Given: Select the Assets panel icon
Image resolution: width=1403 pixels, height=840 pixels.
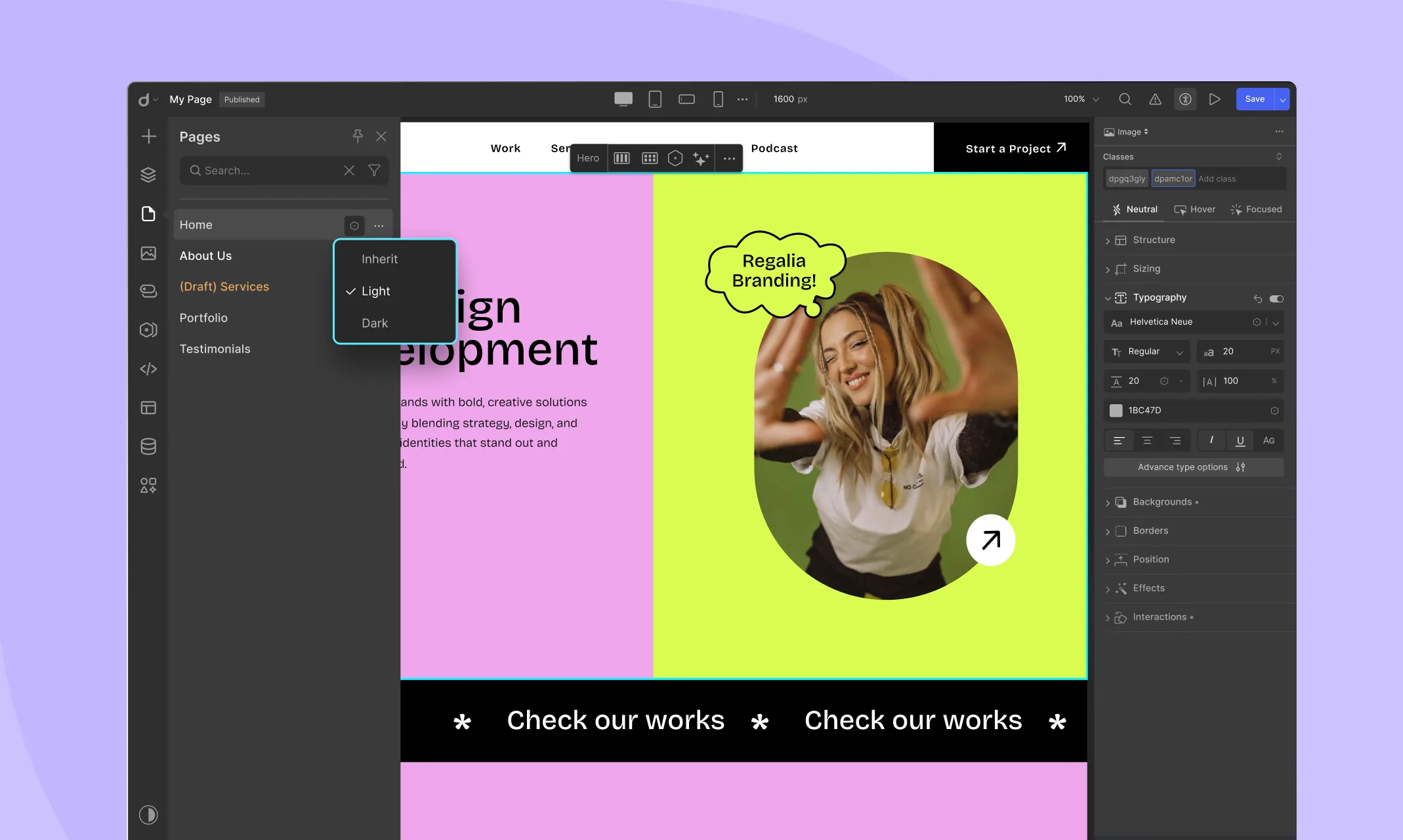Looking at the screenshot, I should tap(147, 252).
